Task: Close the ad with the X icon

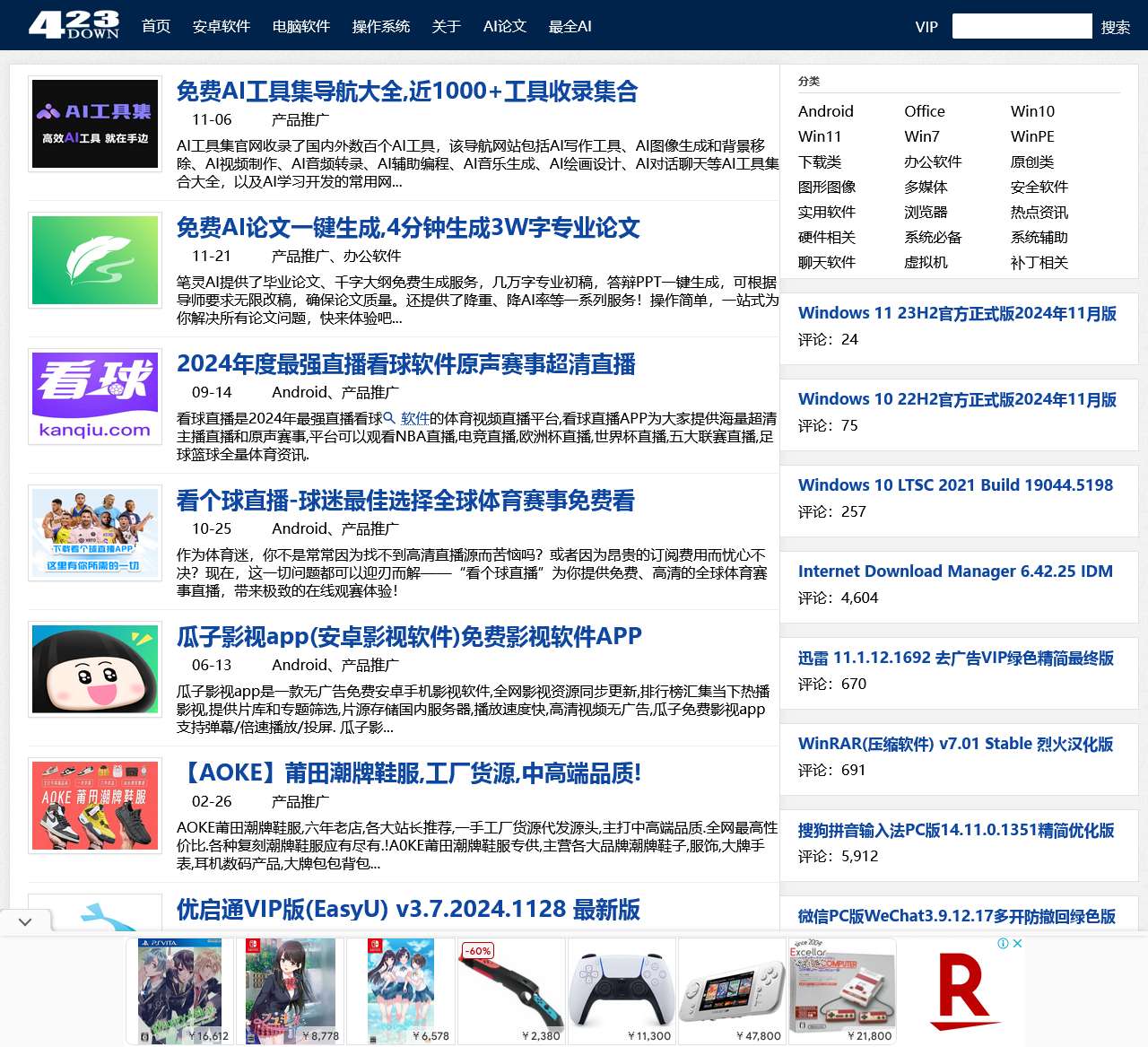Action: 1017,943
